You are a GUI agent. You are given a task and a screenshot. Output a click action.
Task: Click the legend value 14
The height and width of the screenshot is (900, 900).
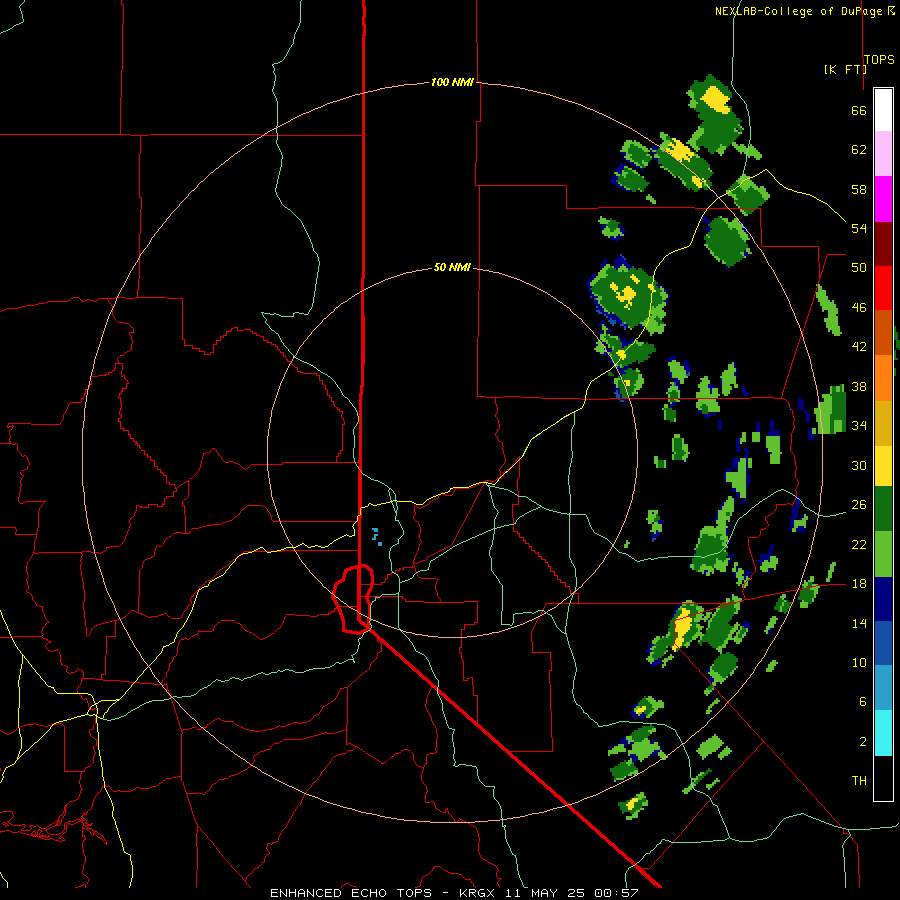(859, 623)
